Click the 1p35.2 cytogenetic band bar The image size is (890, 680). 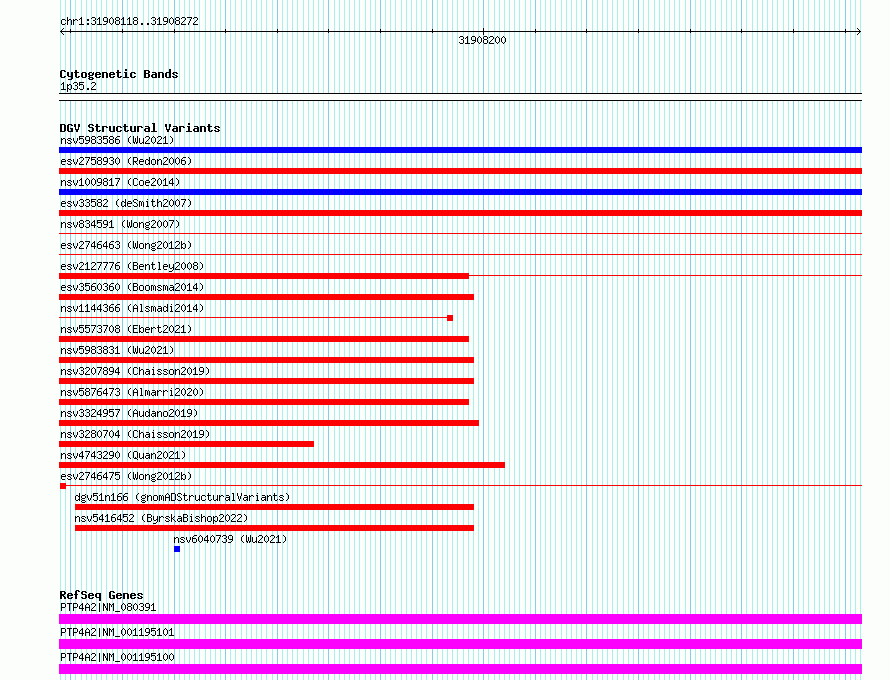[460, 97]
